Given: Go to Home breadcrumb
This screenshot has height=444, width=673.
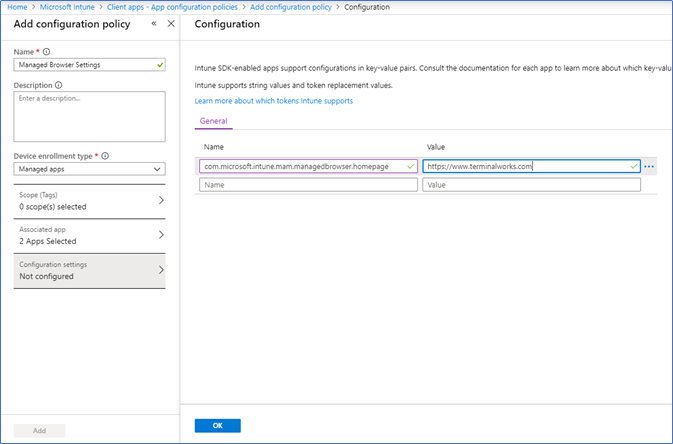Looking at the screenshot, I should pos(17,7).
